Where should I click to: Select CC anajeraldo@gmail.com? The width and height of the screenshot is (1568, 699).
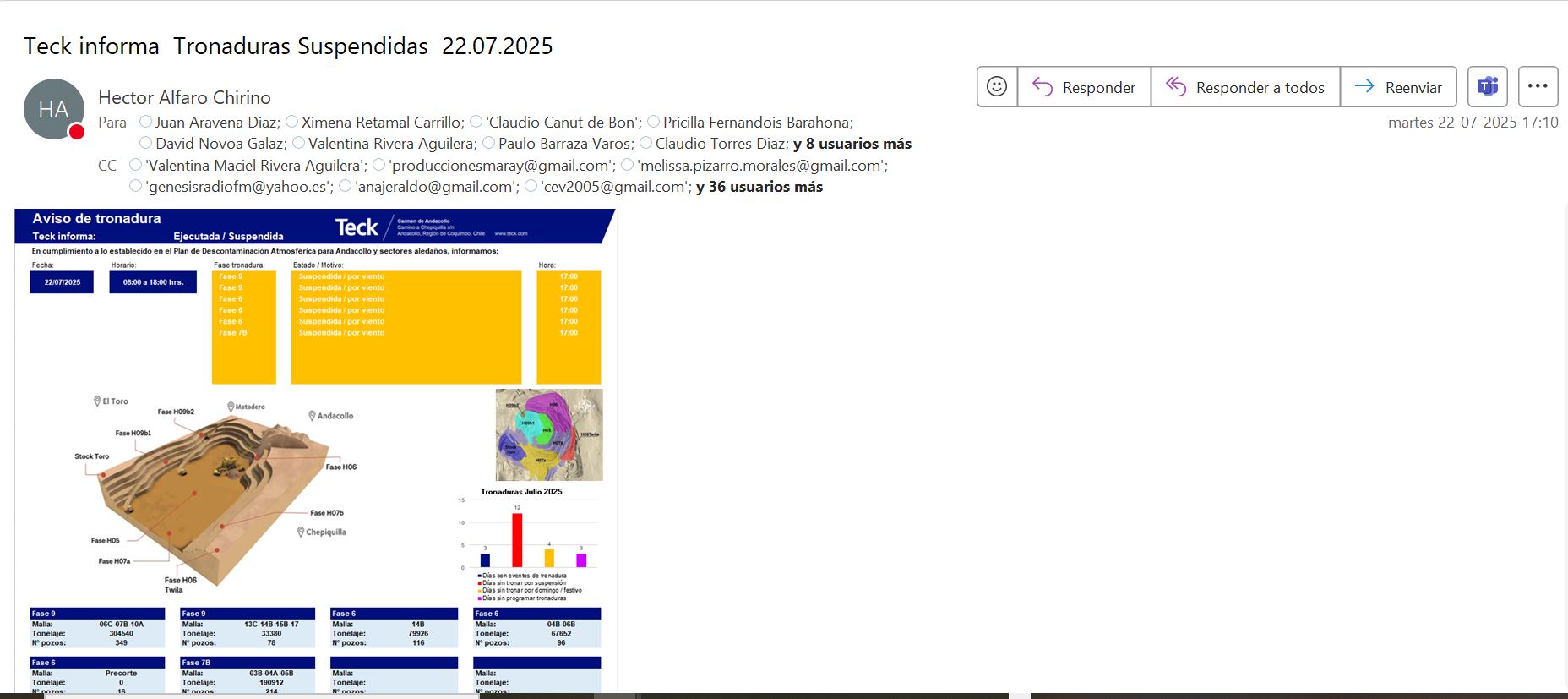point(437,187)
